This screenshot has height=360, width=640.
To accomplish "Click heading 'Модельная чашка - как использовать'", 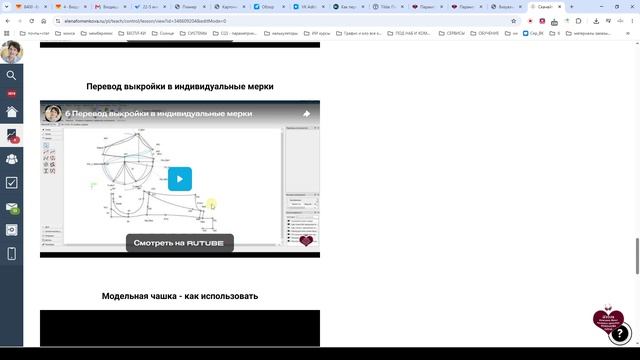I will (x=180, y=296).
